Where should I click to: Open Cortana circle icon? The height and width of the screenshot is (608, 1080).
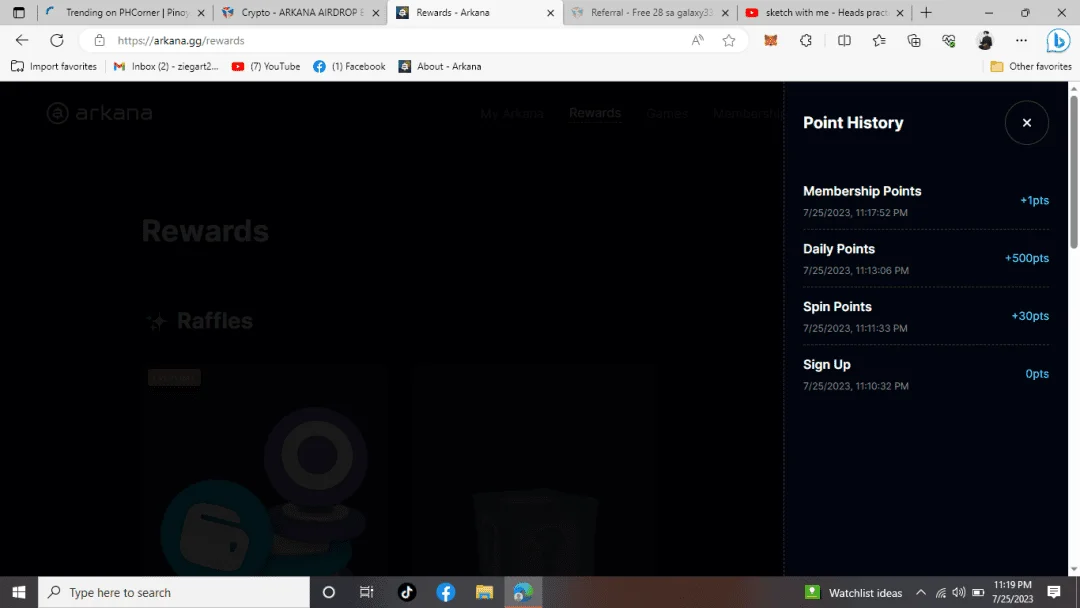[x=329, y=592]
